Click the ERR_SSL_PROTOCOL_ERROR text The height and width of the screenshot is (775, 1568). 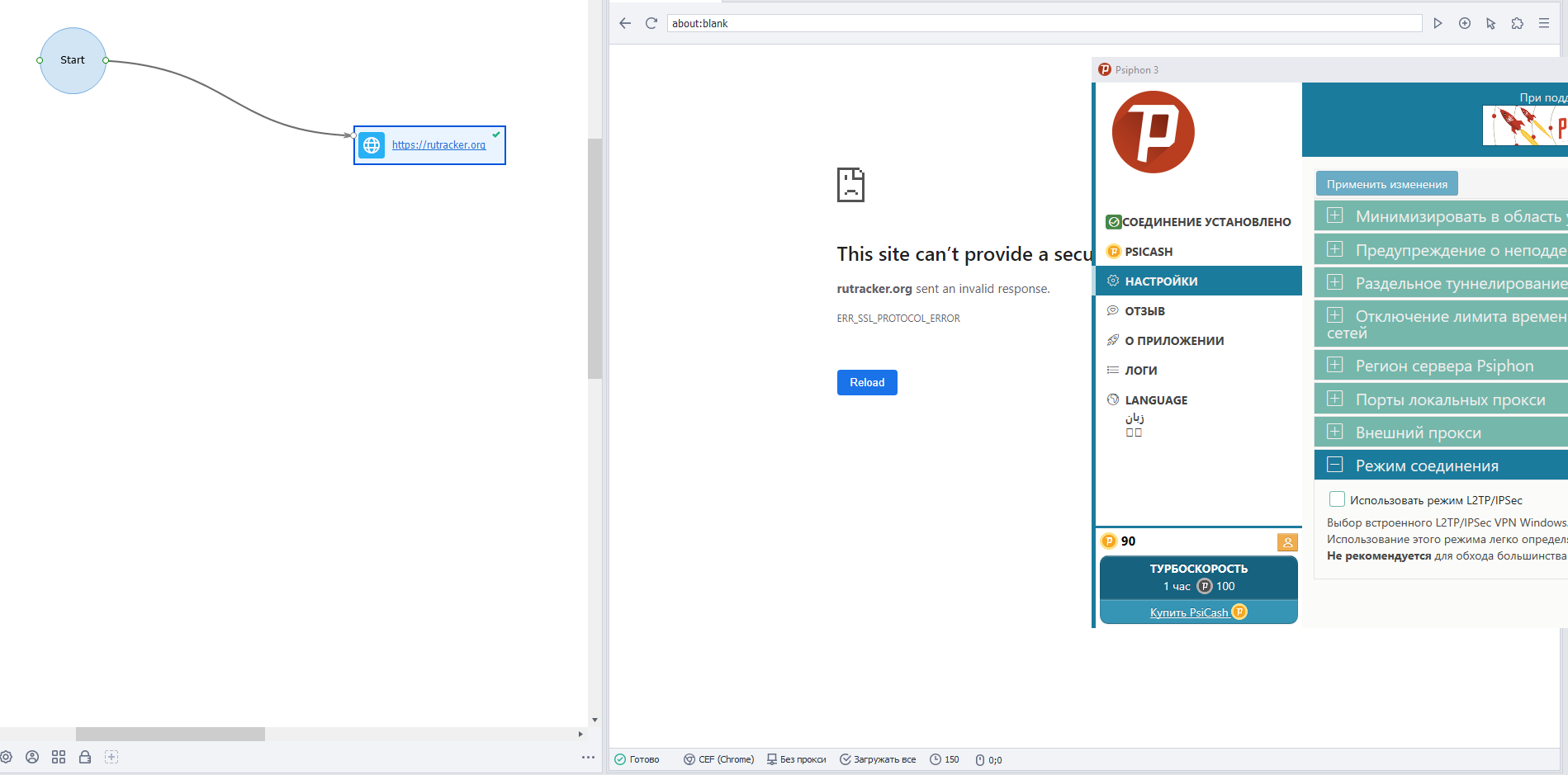click(x=898, y=319)
